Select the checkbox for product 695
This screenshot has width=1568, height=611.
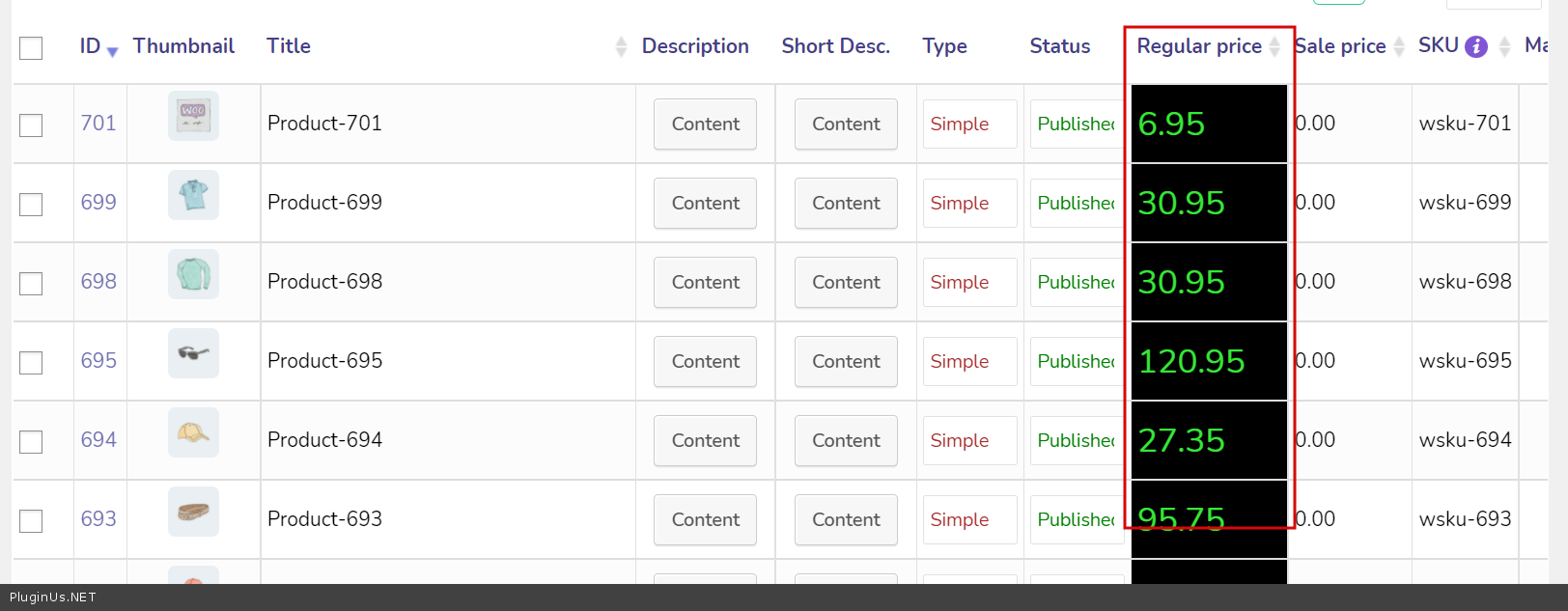click(x=31, y=363)
